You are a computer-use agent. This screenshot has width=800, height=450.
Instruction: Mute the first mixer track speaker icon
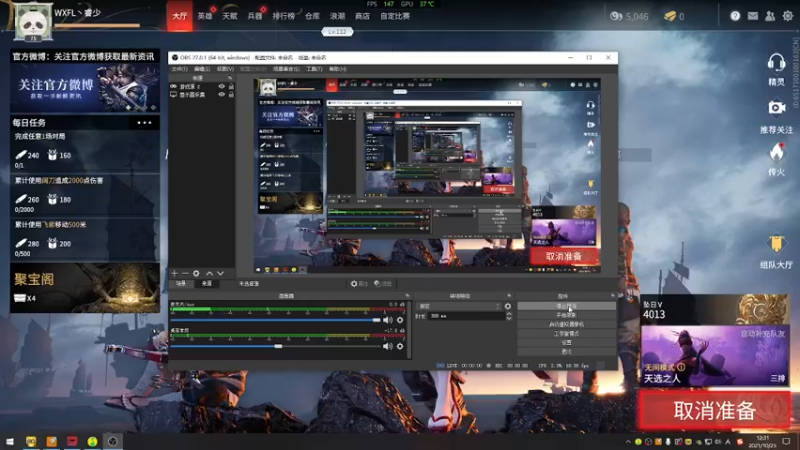(x=388, y=320)
